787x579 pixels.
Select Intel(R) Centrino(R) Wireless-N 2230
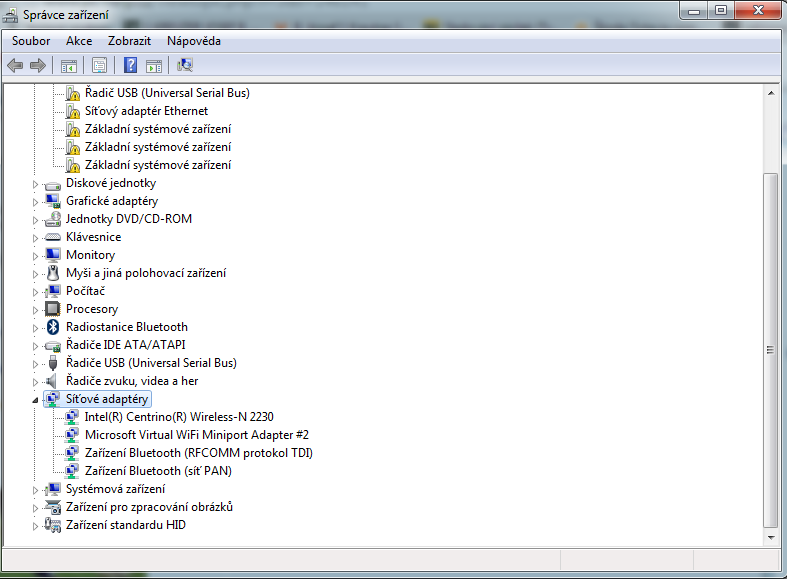179,417
